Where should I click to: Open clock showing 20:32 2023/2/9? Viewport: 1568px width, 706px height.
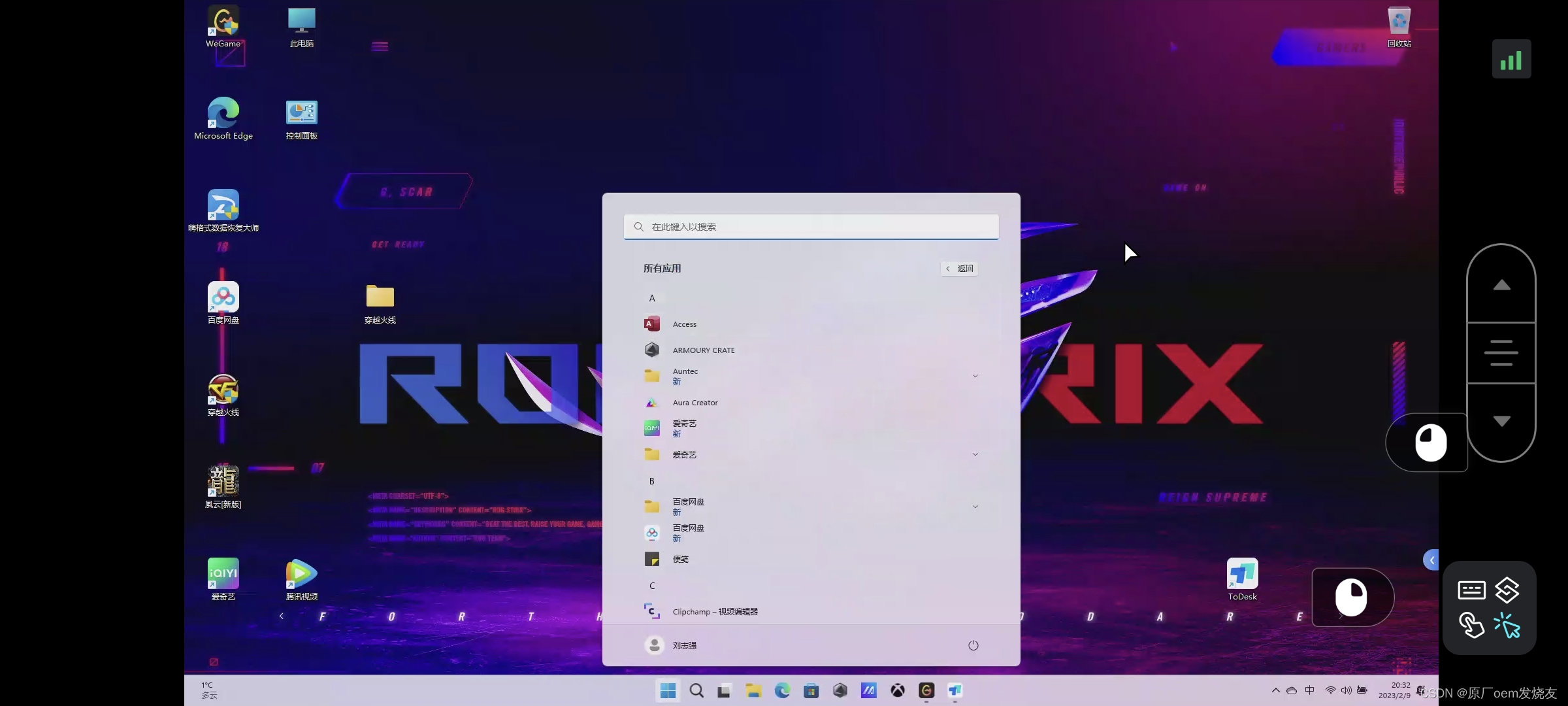coord(1394,690)
